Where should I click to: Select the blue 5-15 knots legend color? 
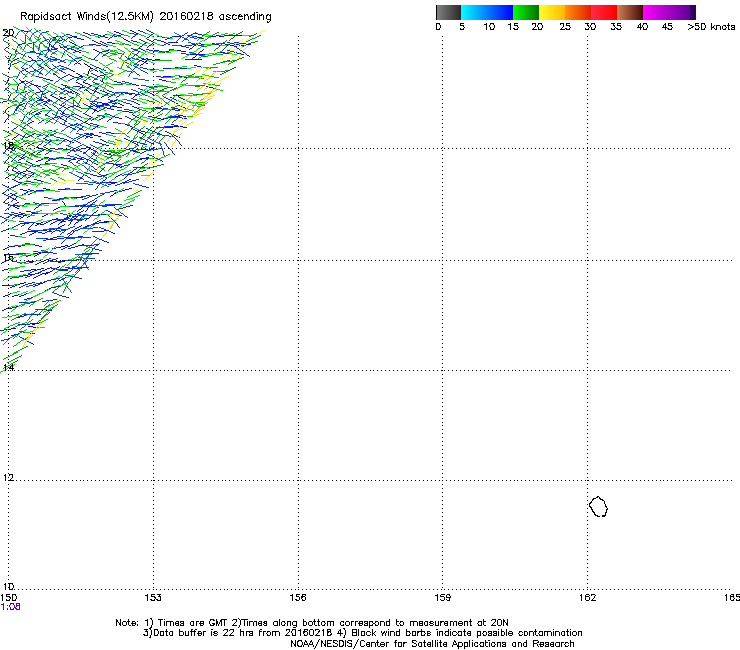[x=487, y=12]
